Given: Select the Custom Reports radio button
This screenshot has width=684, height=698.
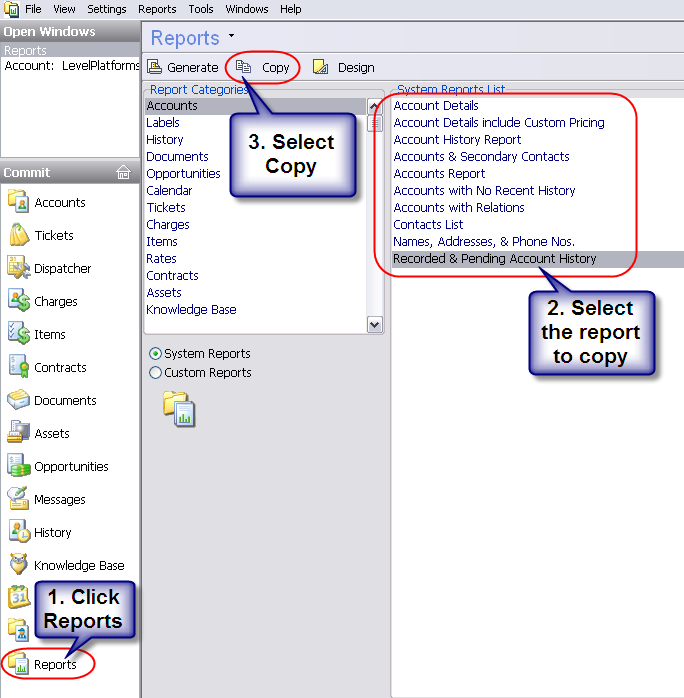Looking at the screenshot, I should (x=155, y=373).
